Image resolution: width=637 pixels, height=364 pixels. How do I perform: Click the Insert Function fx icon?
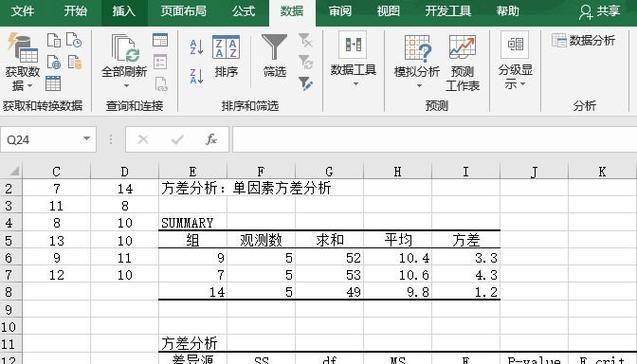click(211, 139)
